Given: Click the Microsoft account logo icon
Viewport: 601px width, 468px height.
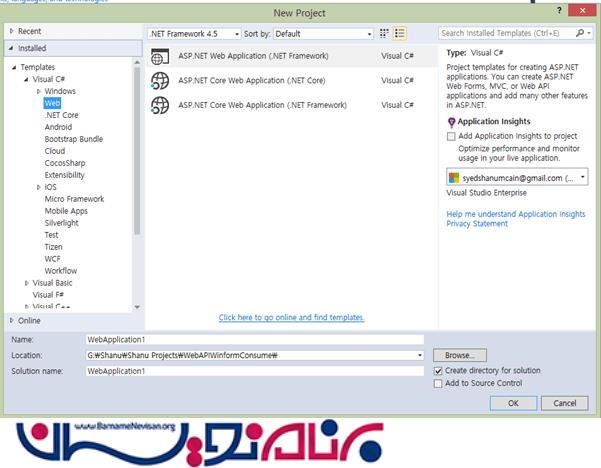Looking at the screenshot, I should [x=453, y=177].
